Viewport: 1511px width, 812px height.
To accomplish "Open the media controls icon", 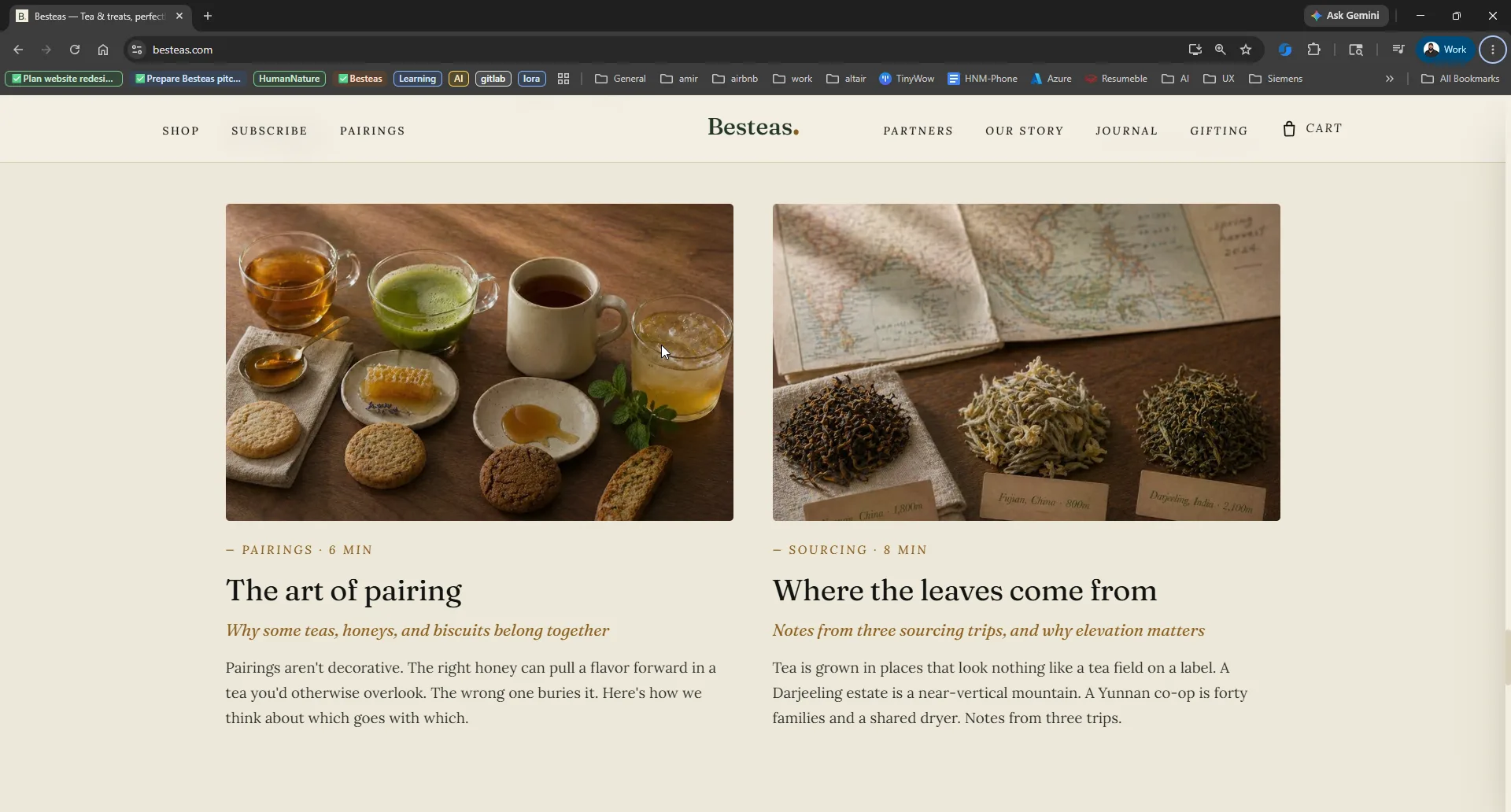I will click(1398, 50).
